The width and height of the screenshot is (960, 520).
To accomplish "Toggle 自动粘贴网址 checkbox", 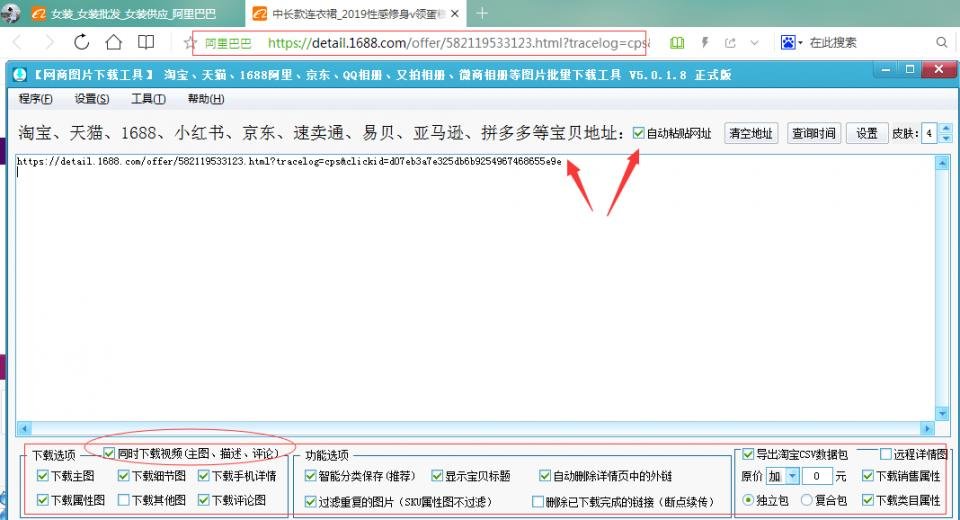I will [639, 133].
